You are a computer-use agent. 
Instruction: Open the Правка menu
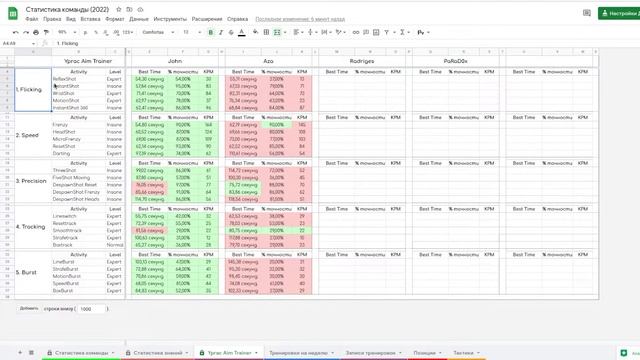52,19
